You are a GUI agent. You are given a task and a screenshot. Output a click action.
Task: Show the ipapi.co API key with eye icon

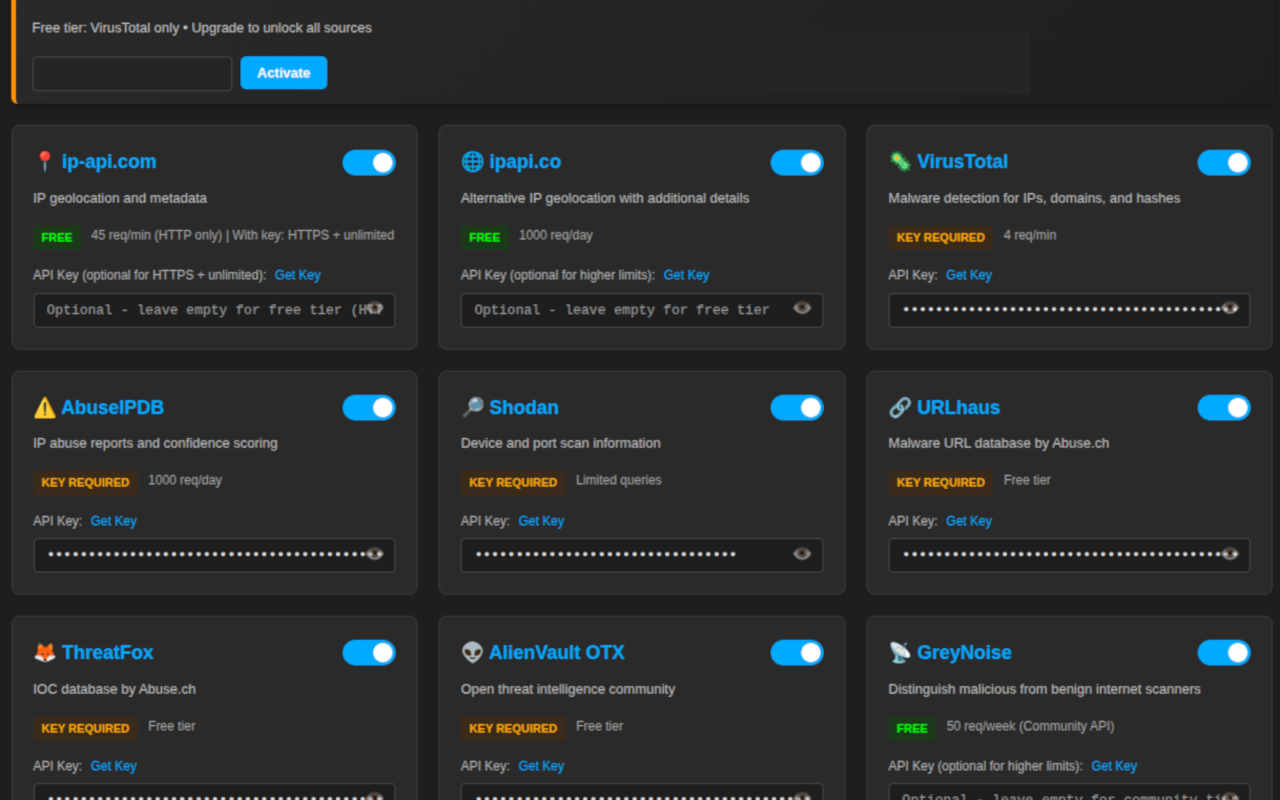[x=802, y=308]
